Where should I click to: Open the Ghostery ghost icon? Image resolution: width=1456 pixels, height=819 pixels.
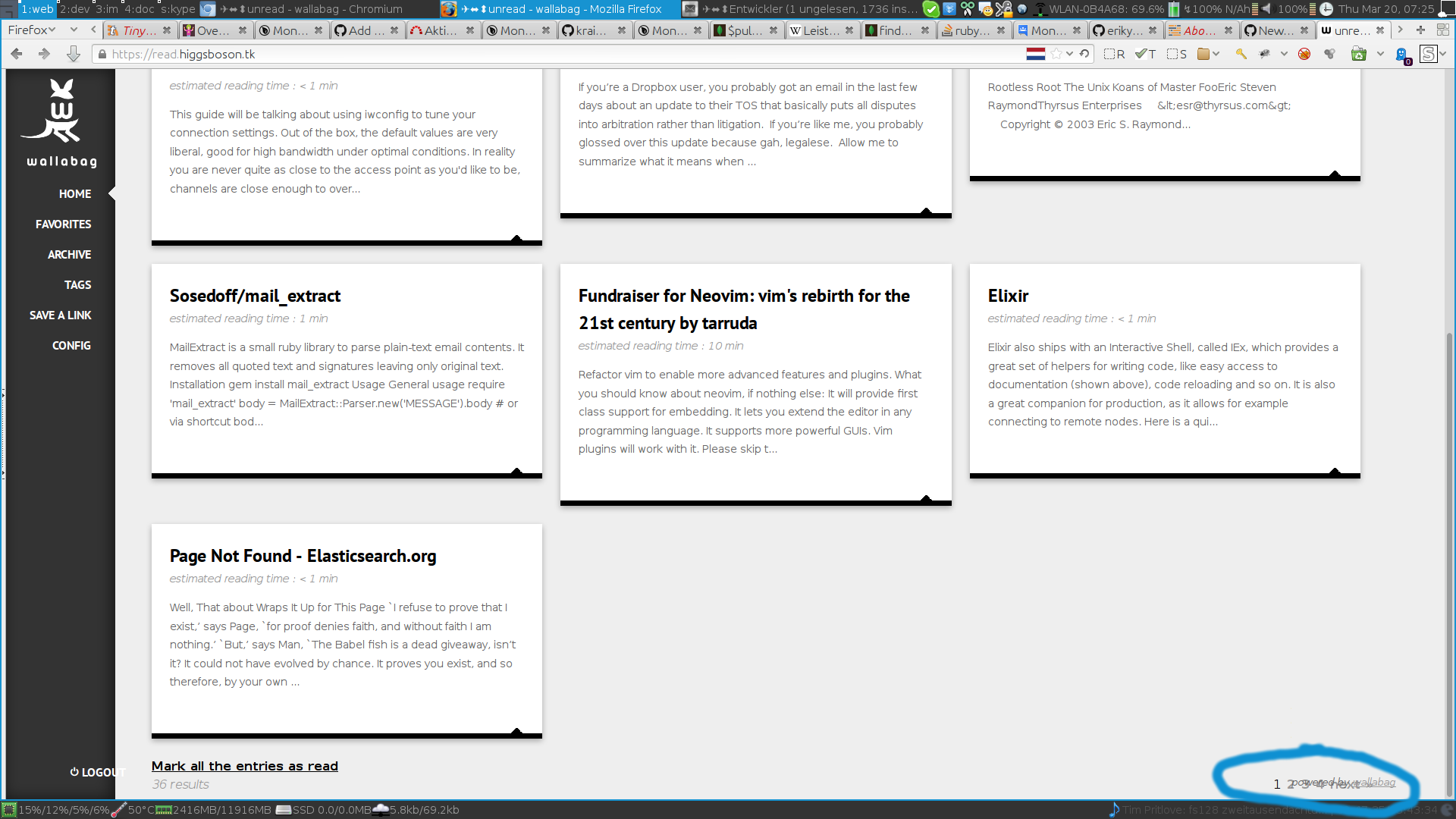click(1402, 55)
